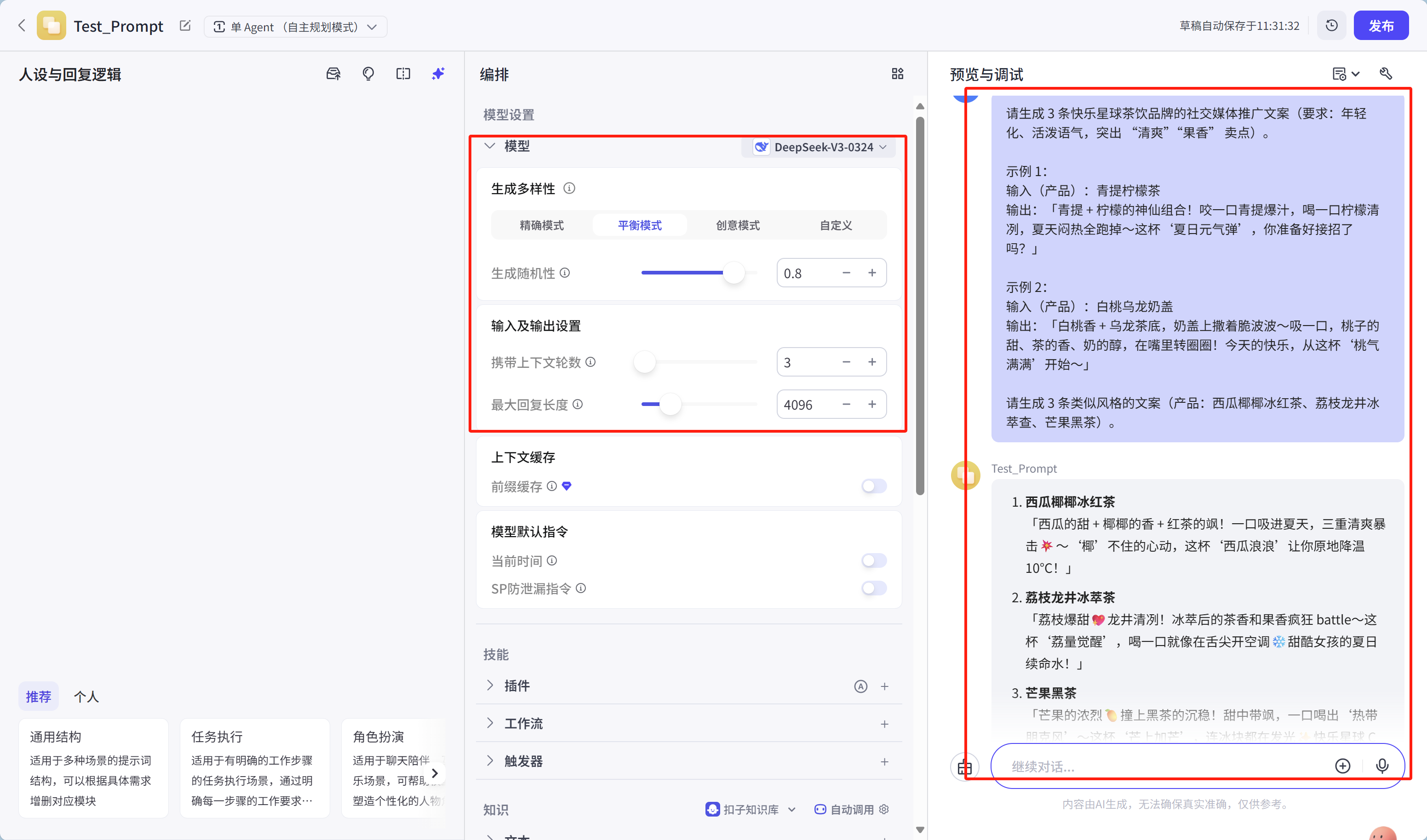Select 自定义 diversity option
The height and width of the screenshot is (840, 1427).
tap(836, 225)
